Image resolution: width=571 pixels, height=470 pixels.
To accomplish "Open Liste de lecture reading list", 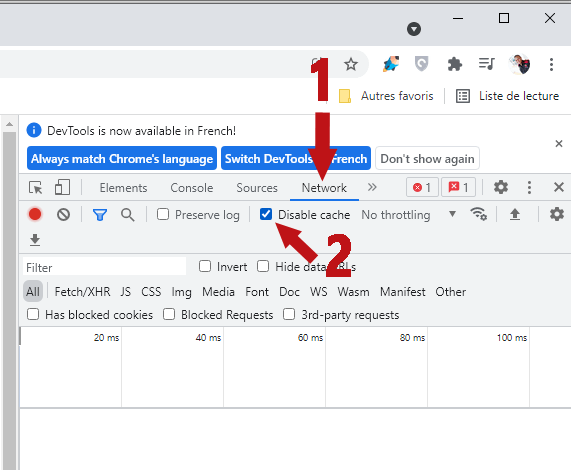I will pos(508,96).
